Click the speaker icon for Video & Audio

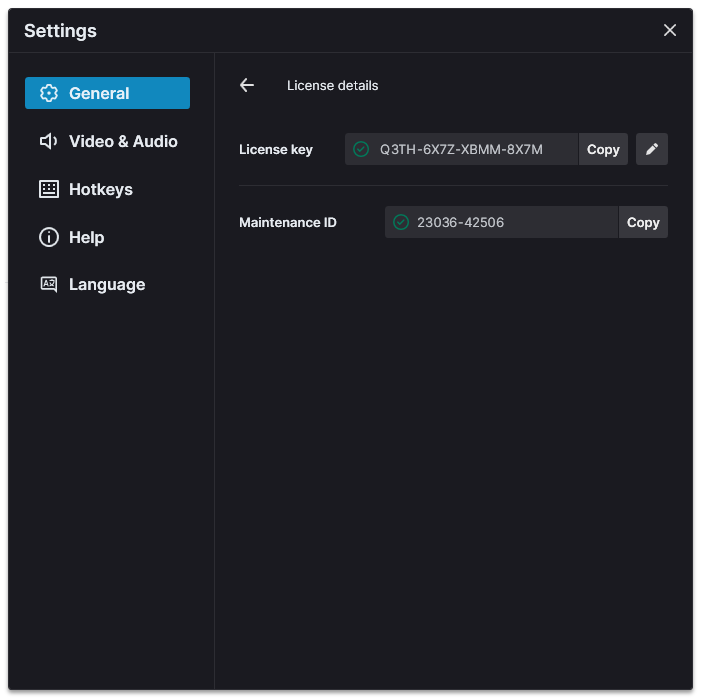click(49, 141)
